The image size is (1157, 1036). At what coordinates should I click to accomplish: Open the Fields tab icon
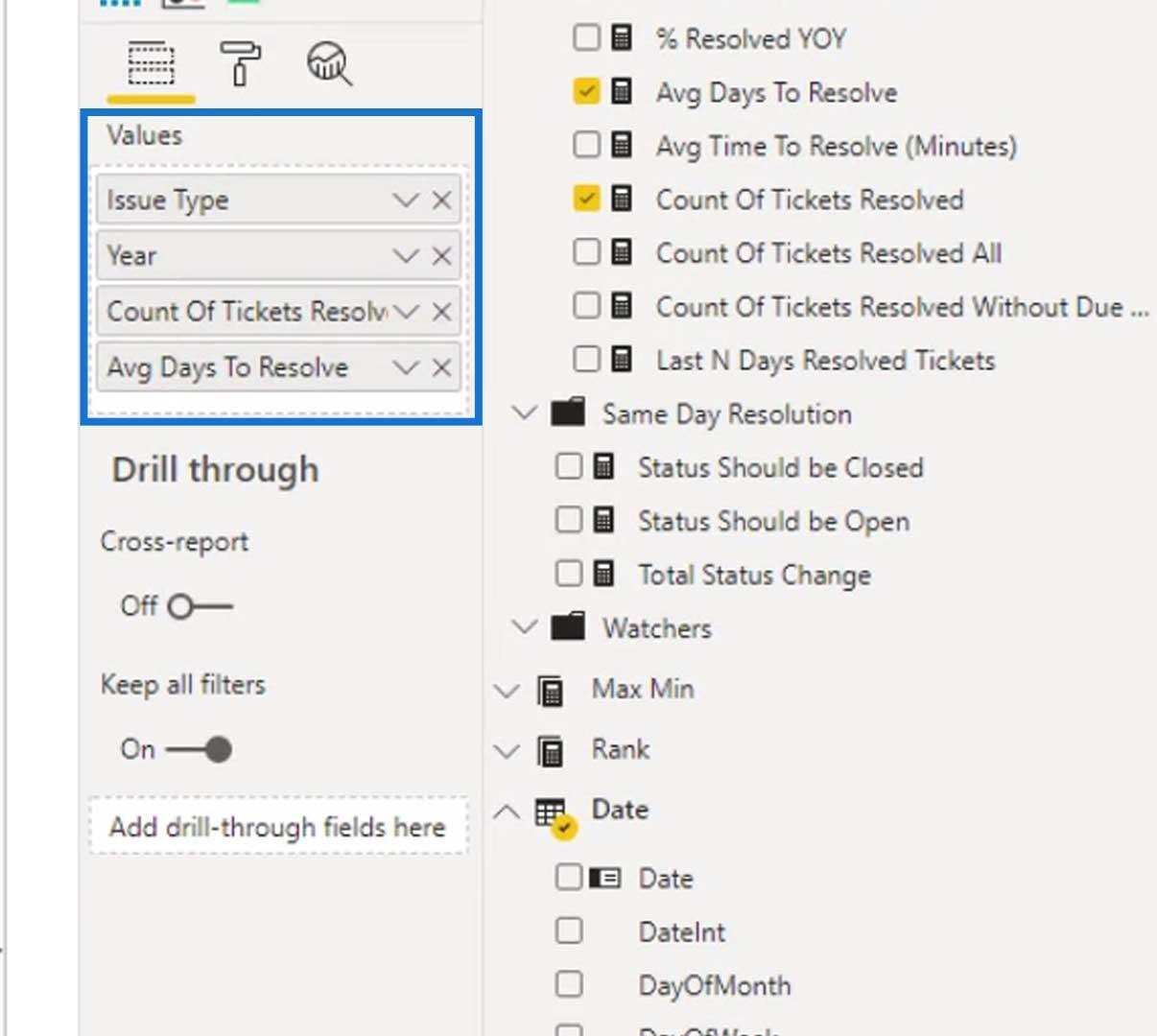click(x=151, y=64)
